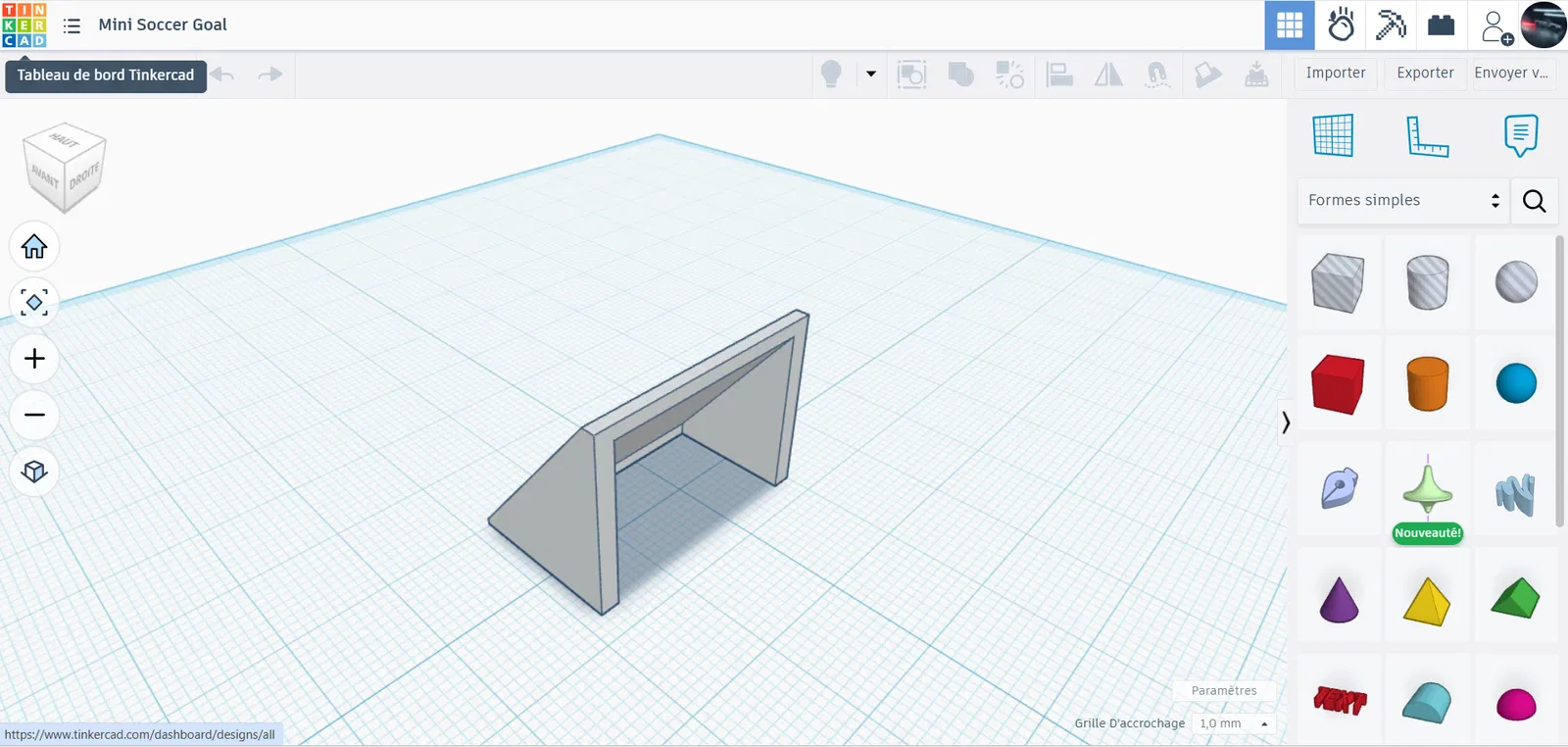
Task: Open the Sim Lab workspace
Action: [1341, 25]
